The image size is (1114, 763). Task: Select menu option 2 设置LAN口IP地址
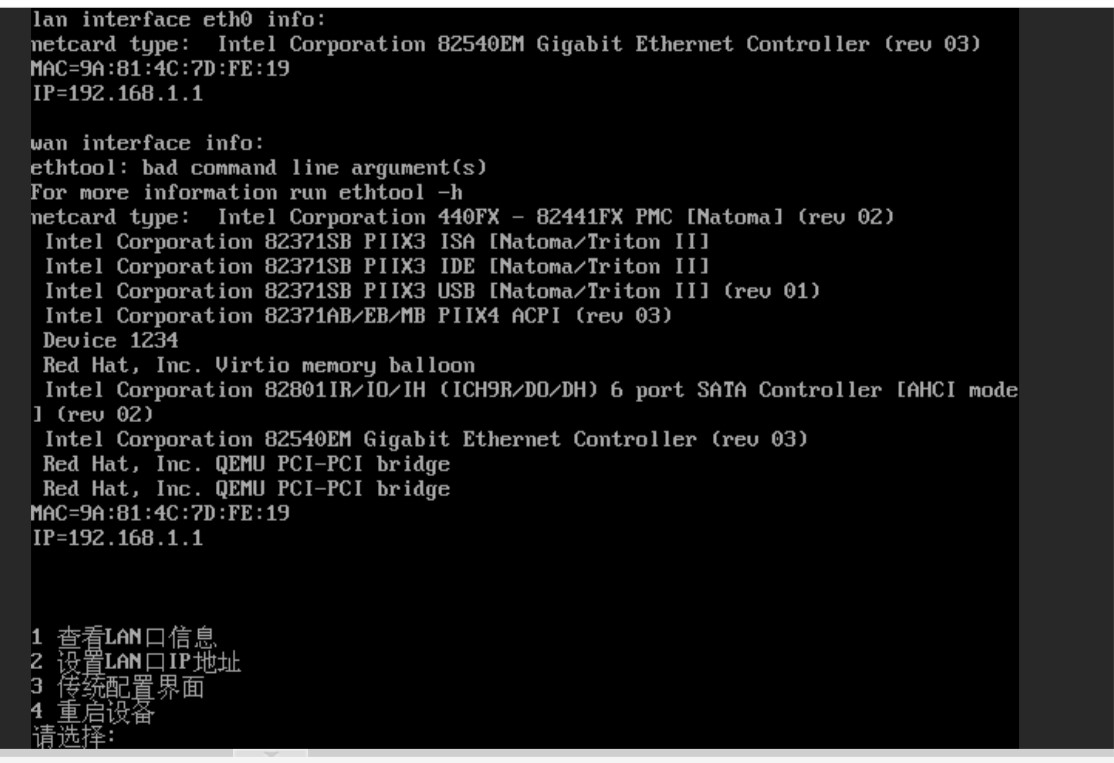136,662
